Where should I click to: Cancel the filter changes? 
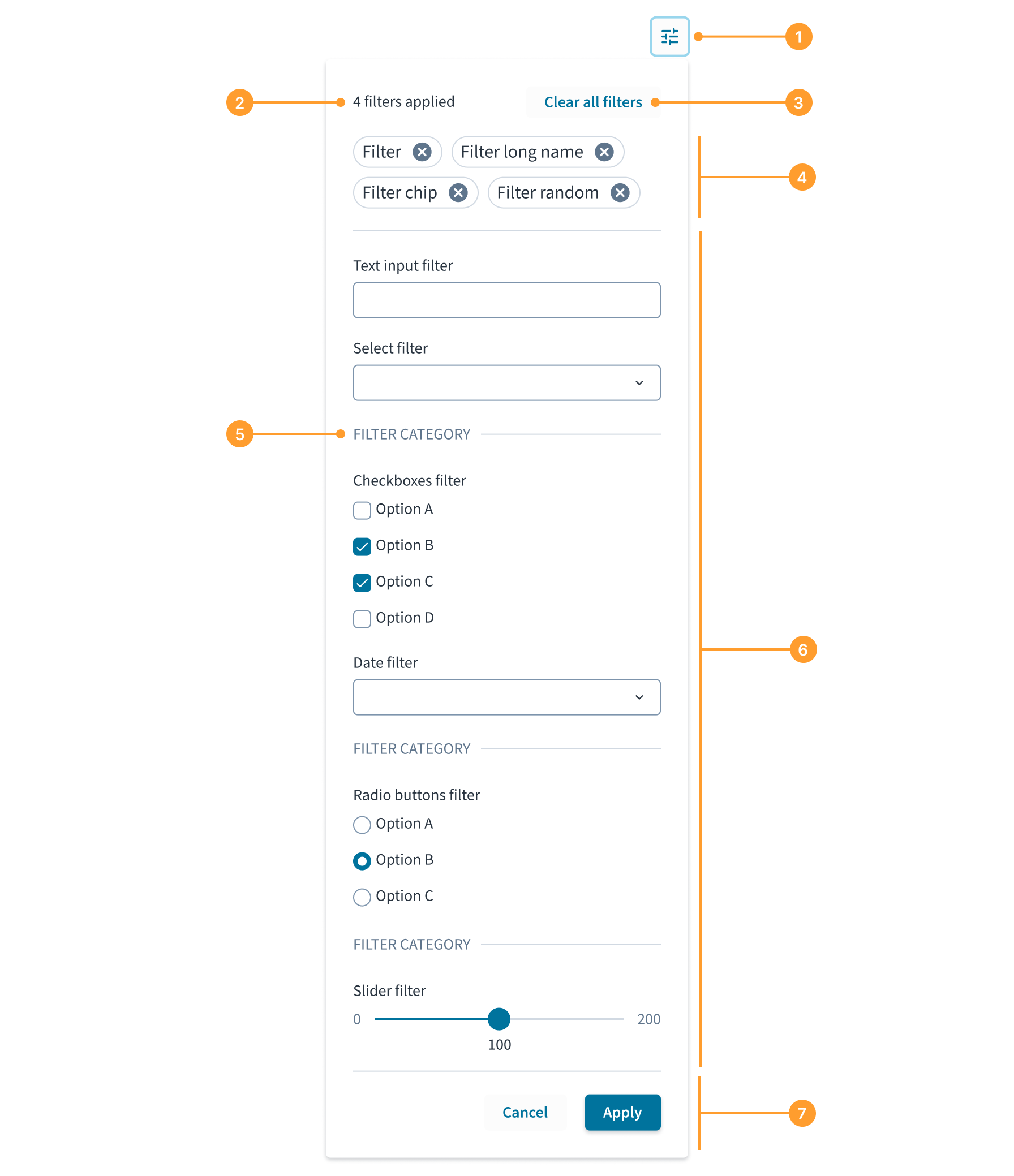[x=525, y=1113]
